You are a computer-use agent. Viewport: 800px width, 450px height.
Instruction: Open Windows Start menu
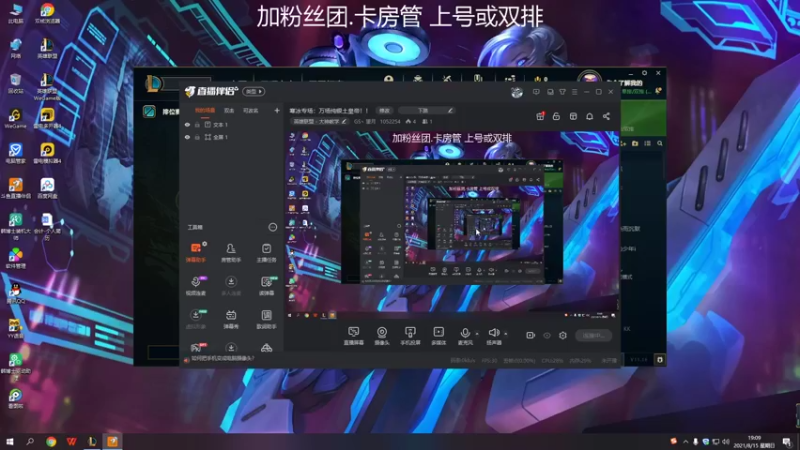tap(9, 441)
